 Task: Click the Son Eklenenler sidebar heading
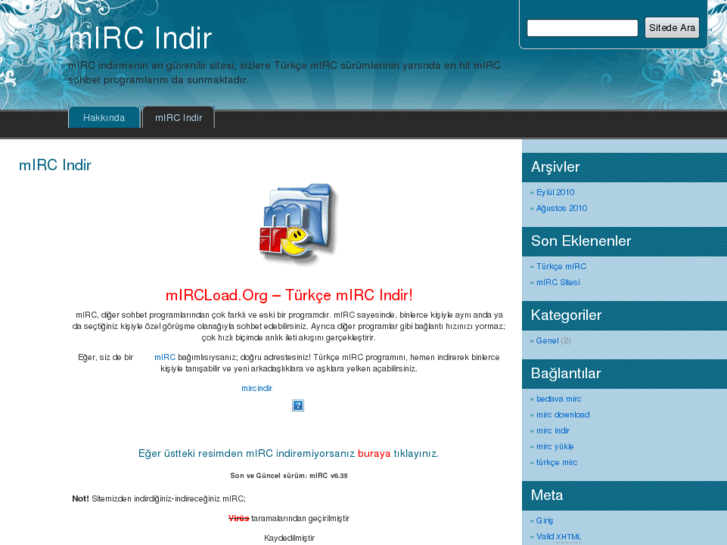coord(580,241)
